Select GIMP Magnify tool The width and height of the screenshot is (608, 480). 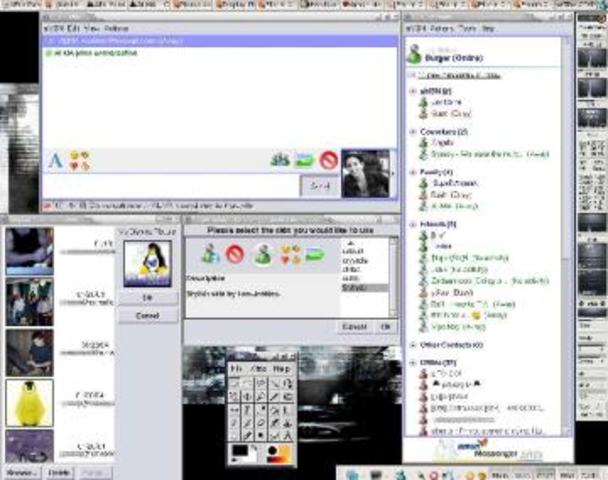pyautogui.click(x=261, y=397)
